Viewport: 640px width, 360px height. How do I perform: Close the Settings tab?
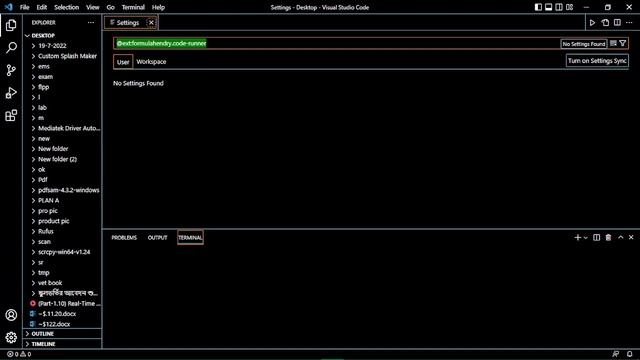(x=151, y=23)
